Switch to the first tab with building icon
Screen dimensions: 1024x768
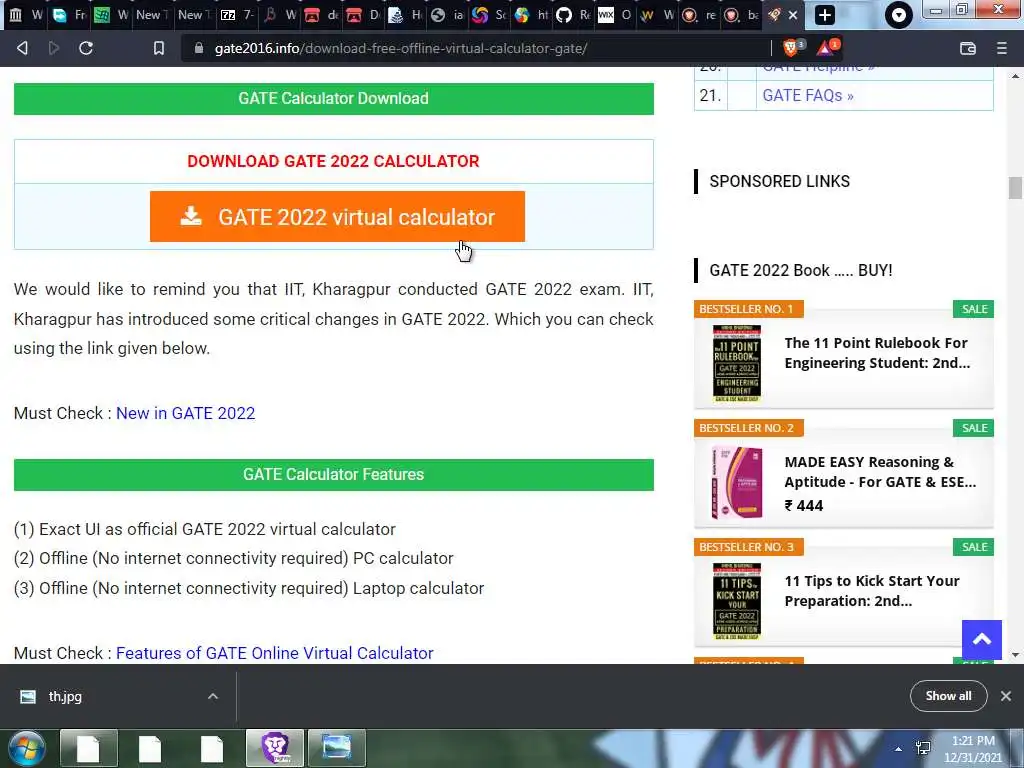point(24,15)
